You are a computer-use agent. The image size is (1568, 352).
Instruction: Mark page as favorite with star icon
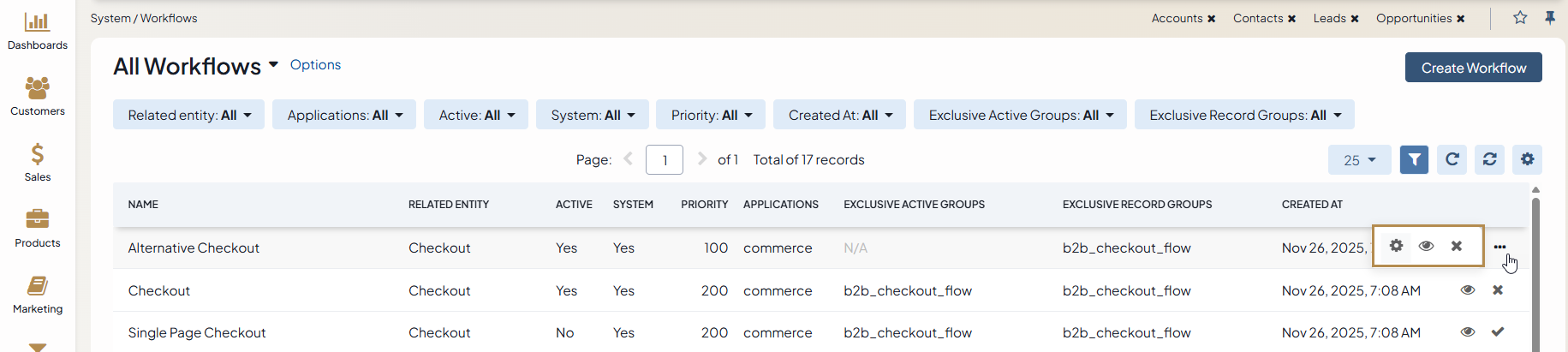tap(1520, 18)
